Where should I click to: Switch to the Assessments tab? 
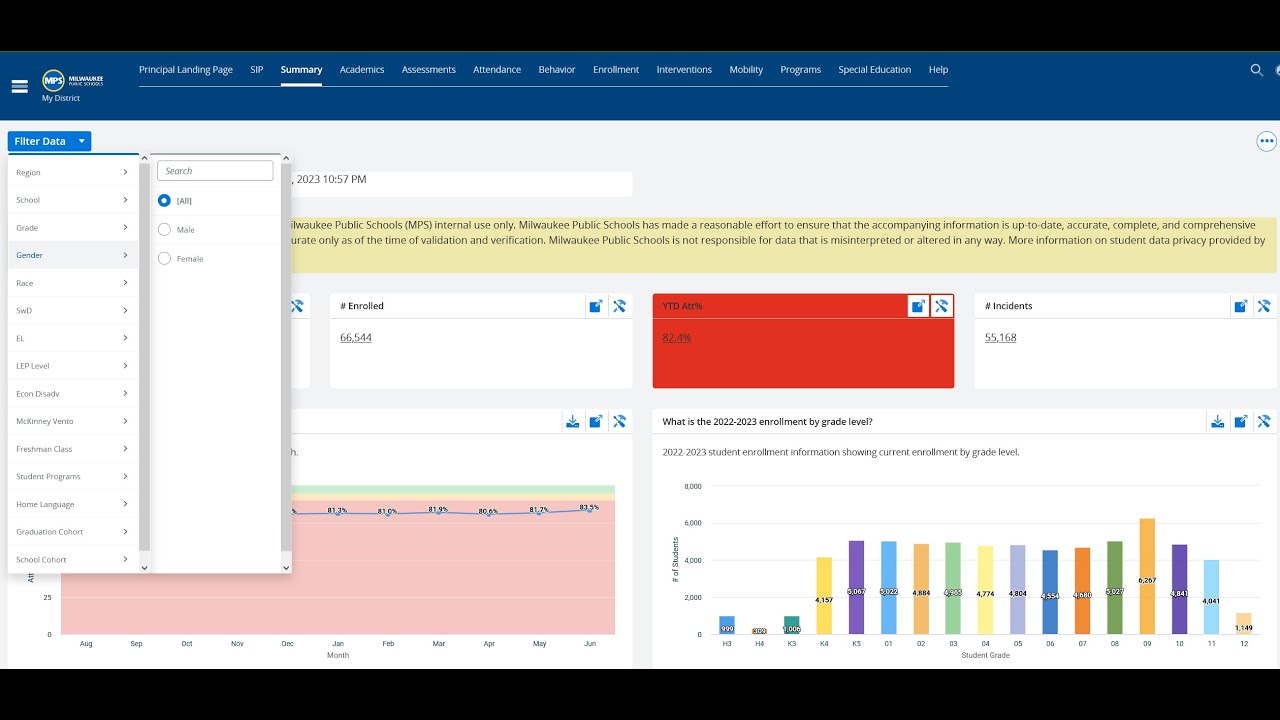pyautogui.click(x=429, y=70)
